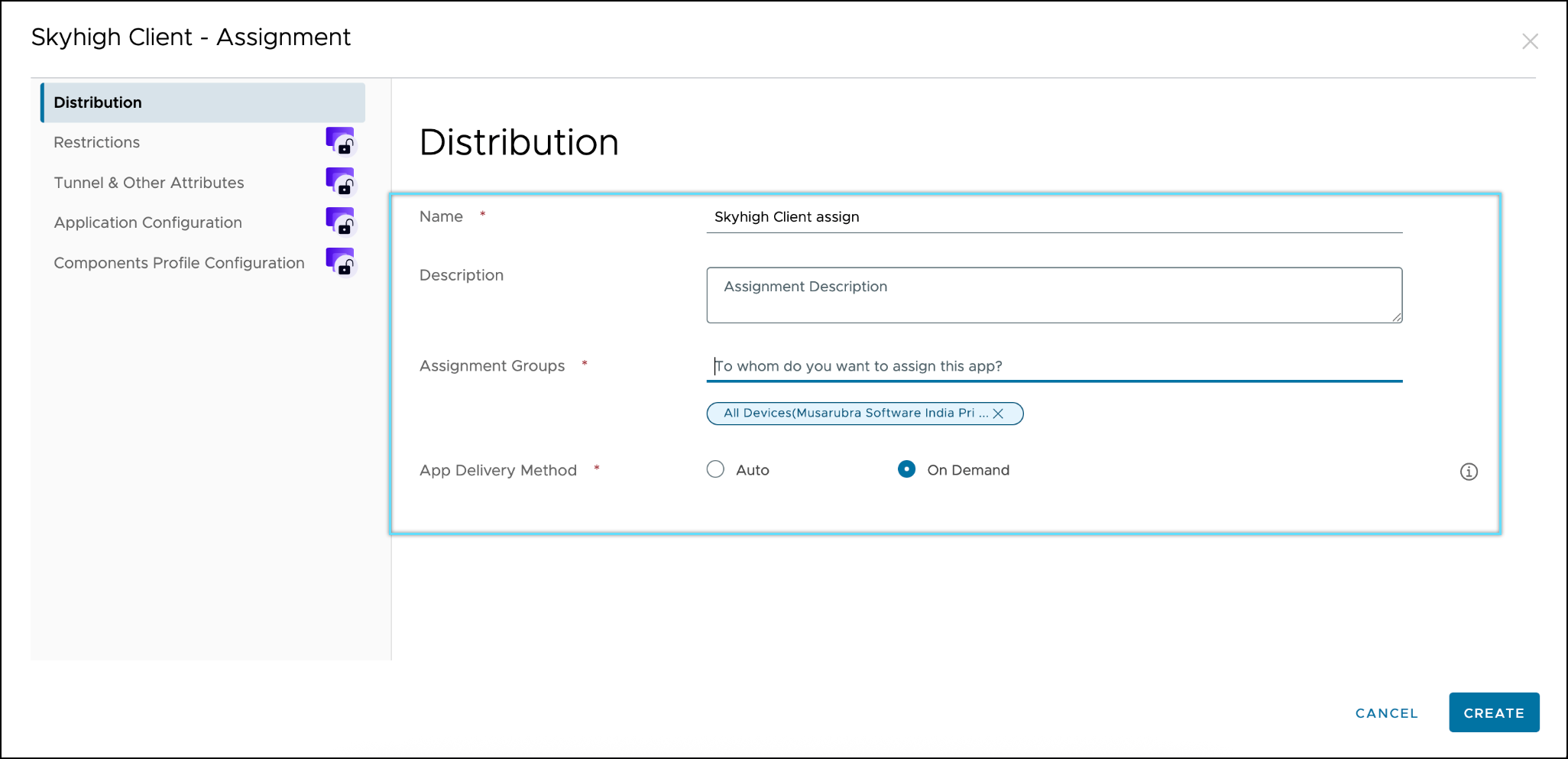This screenshot has height=759, width=1568.
Task: Click the lock icon beside Tunnel & Other Attributes
Action: pyautogui.click(x=341, y=182)
